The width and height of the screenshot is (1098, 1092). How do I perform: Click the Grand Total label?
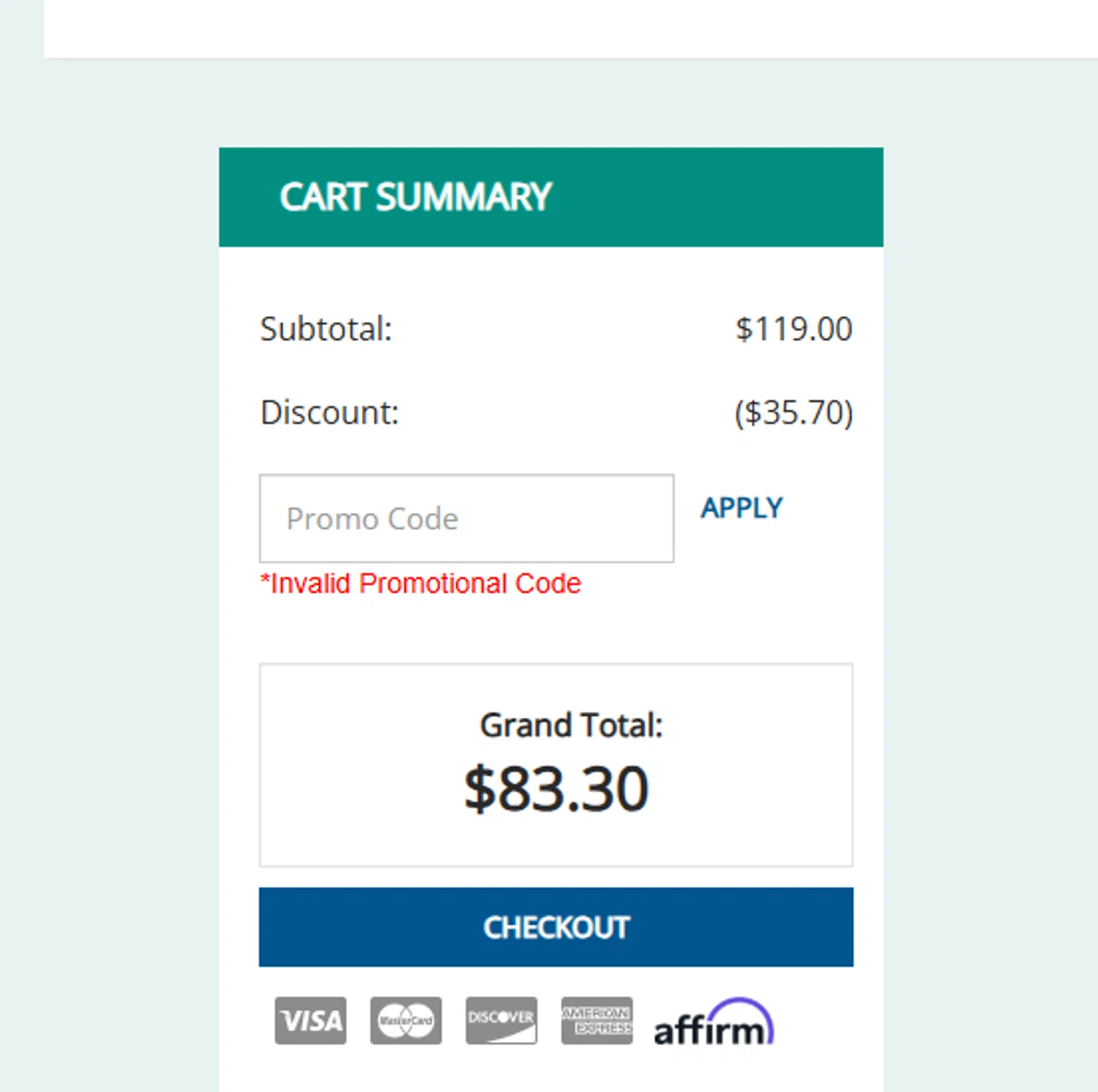571,725
